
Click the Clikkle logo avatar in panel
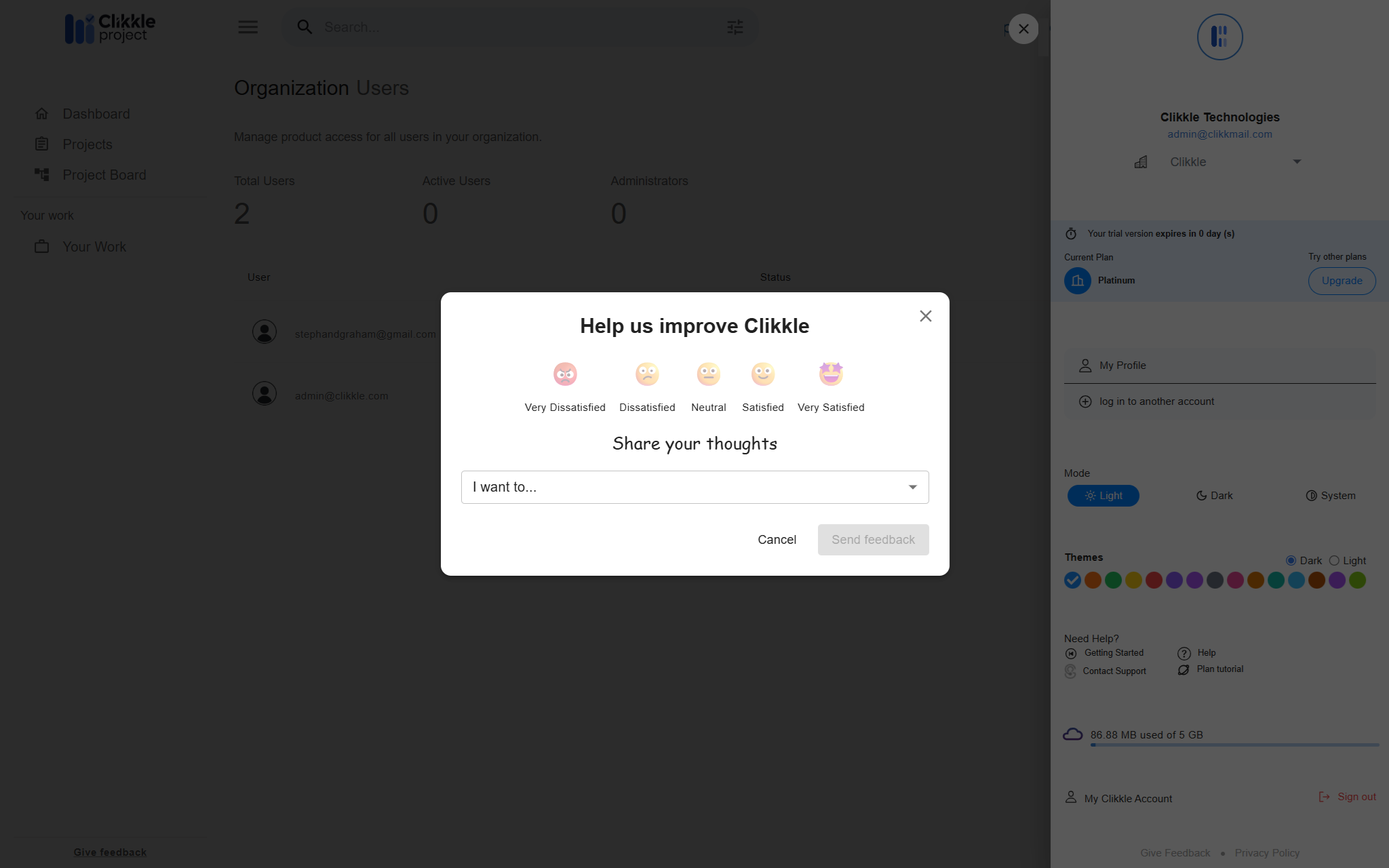(1219, 37)
